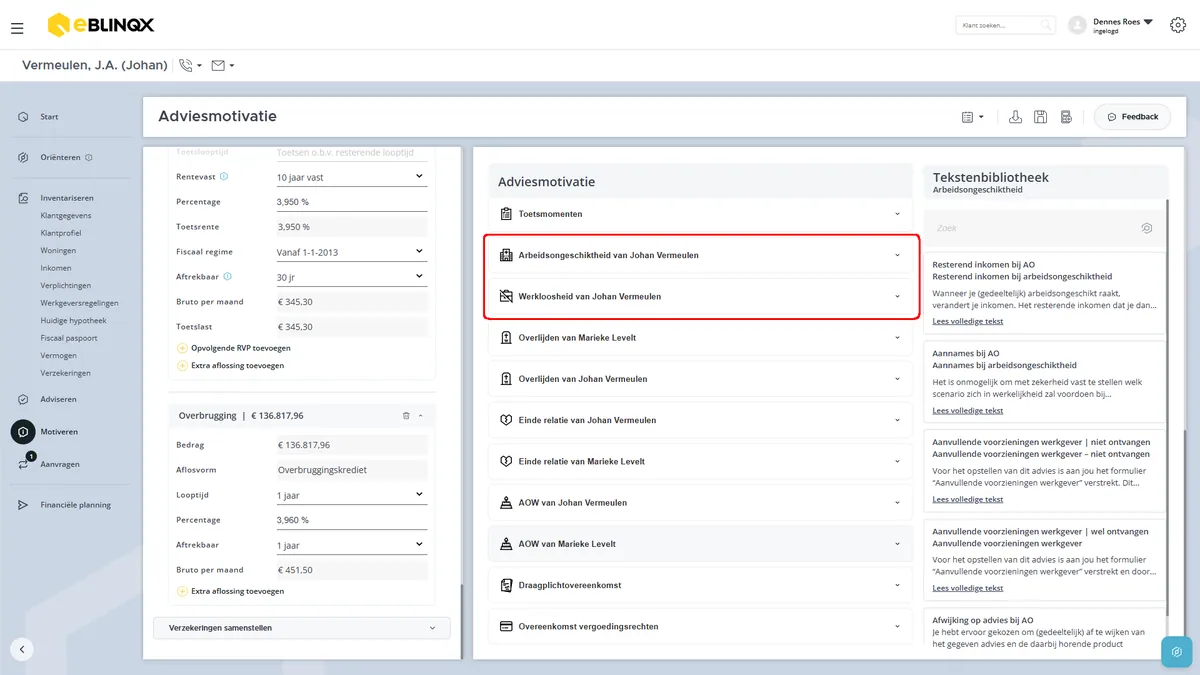Save using the floppy disk icon
Image resolution: width=1200 pixels, height=675 pixels.
point(1040,117)
